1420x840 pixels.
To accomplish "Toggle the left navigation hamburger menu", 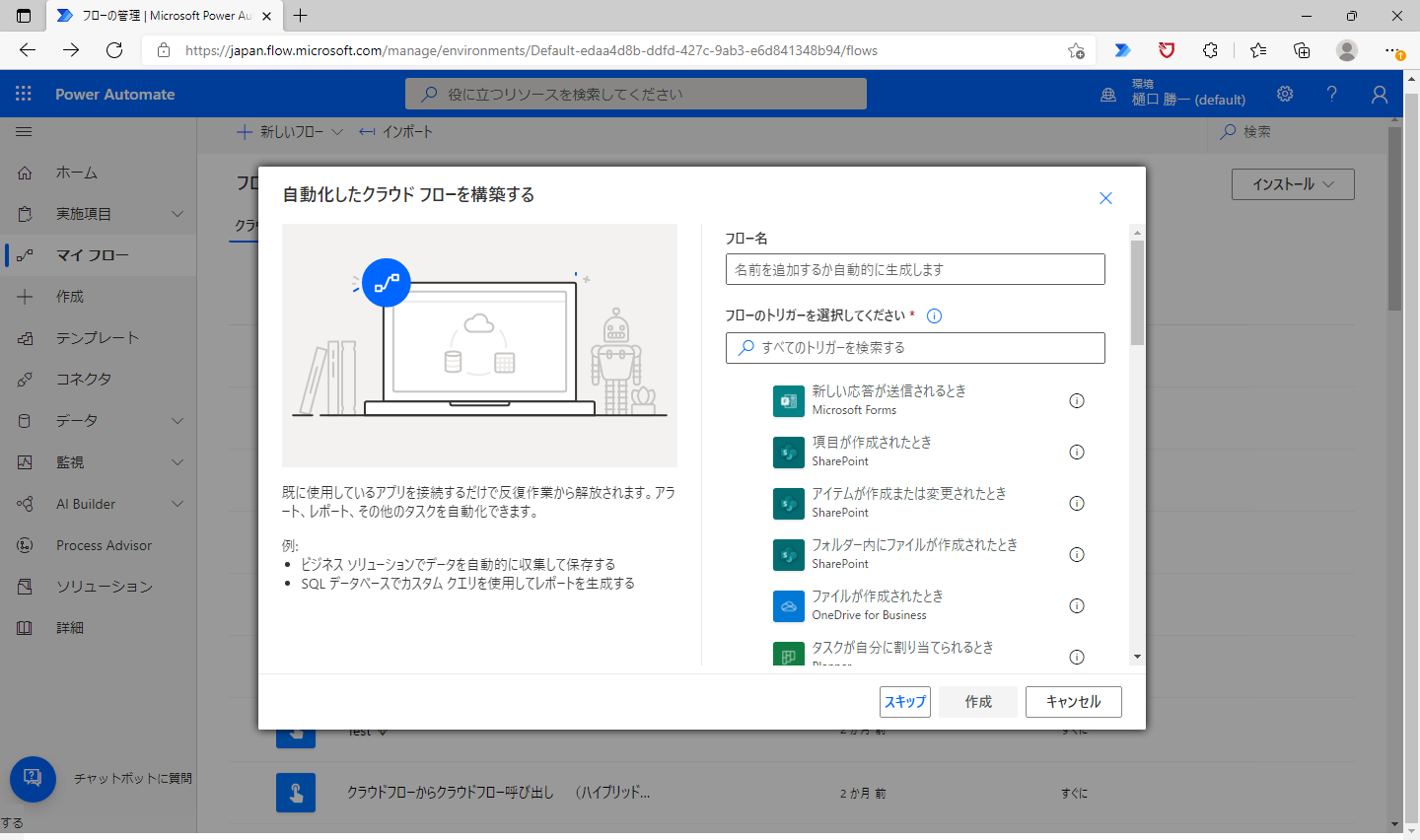I will [x=24, y=131].
